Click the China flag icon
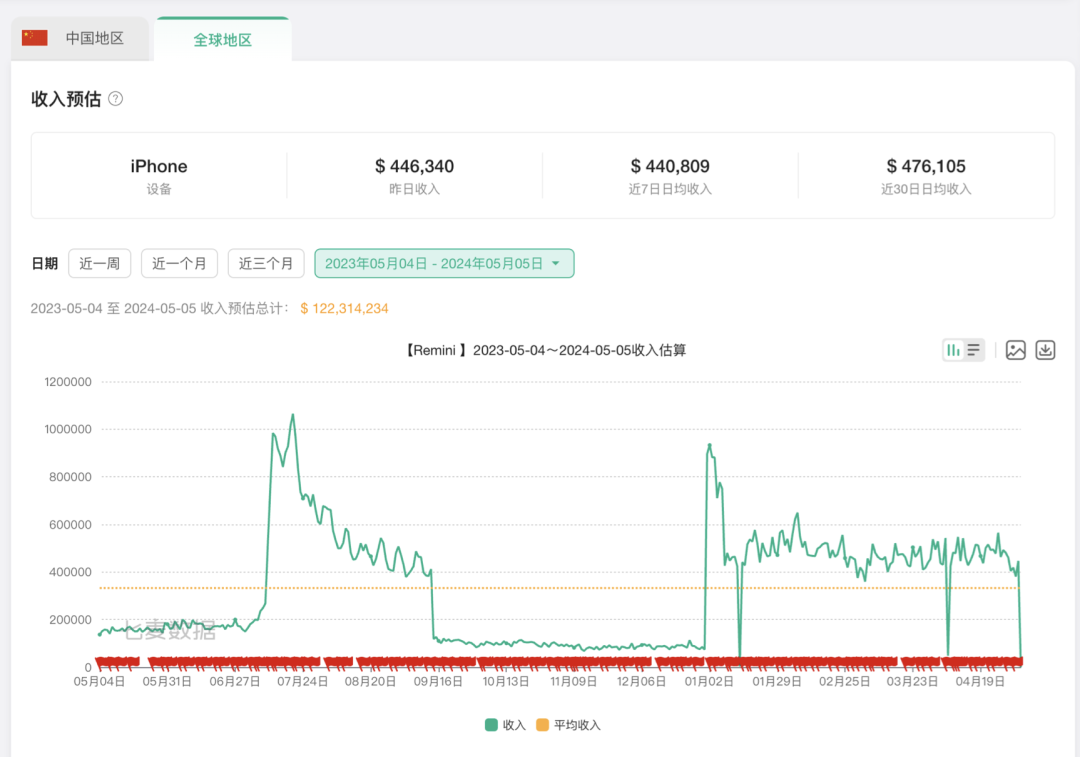The image size is (1080, 757). [35, 38]
